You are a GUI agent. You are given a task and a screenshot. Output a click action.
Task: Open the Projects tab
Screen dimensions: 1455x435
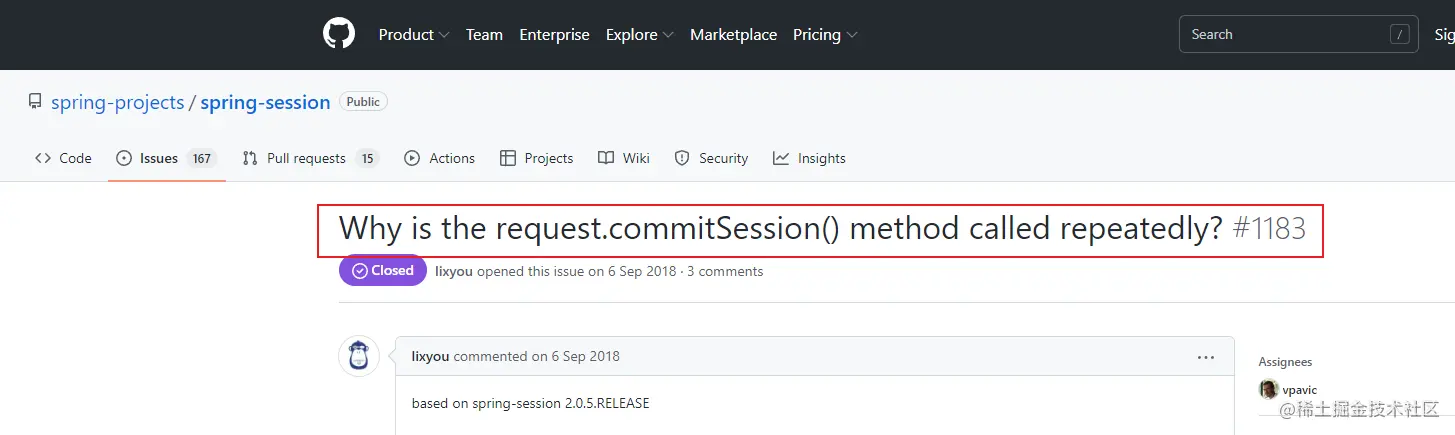(536, 158)
